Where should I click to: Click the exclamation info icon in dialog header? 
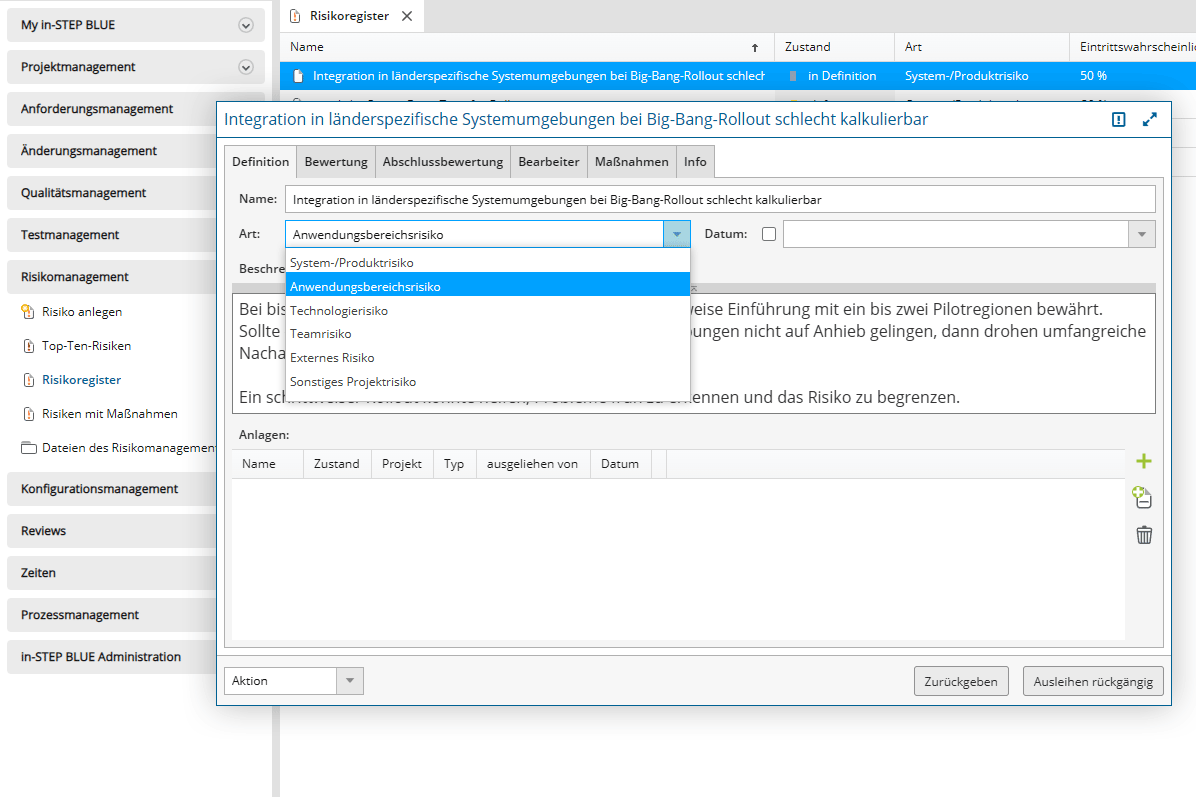point(1119,120)
